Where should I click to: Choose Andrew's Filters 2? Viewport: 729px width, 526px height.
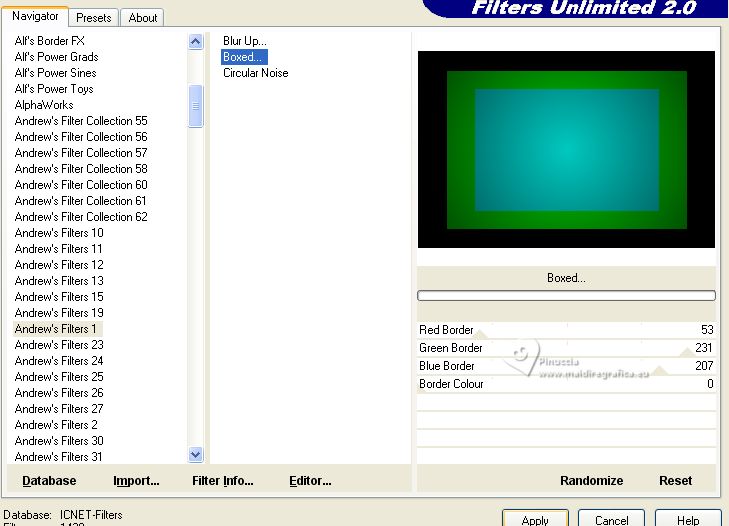click(x=56, y=425)
